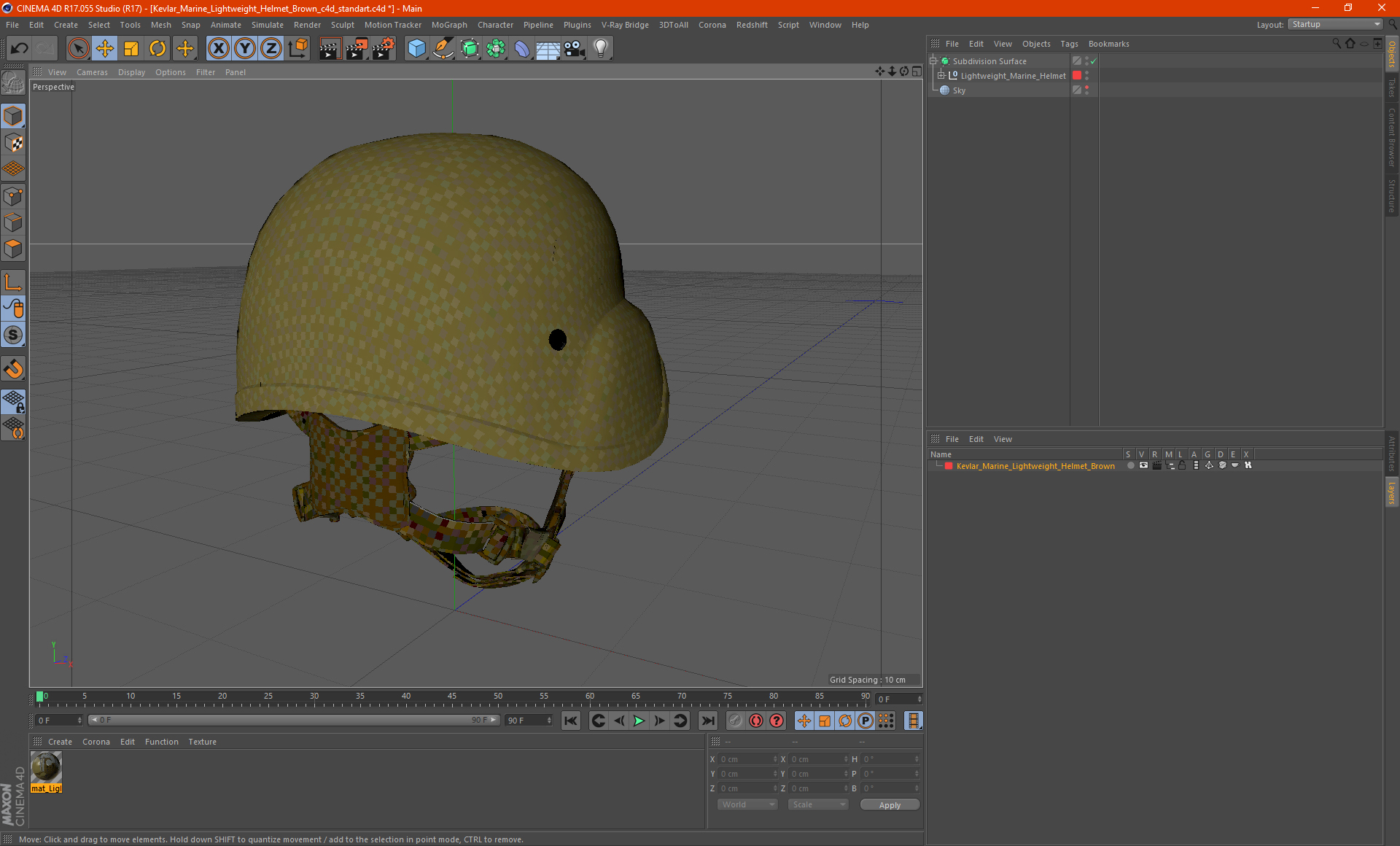Select the Live Selection tool
The width and height of the screenshot is (1400, 846).
tap(78, 48)
